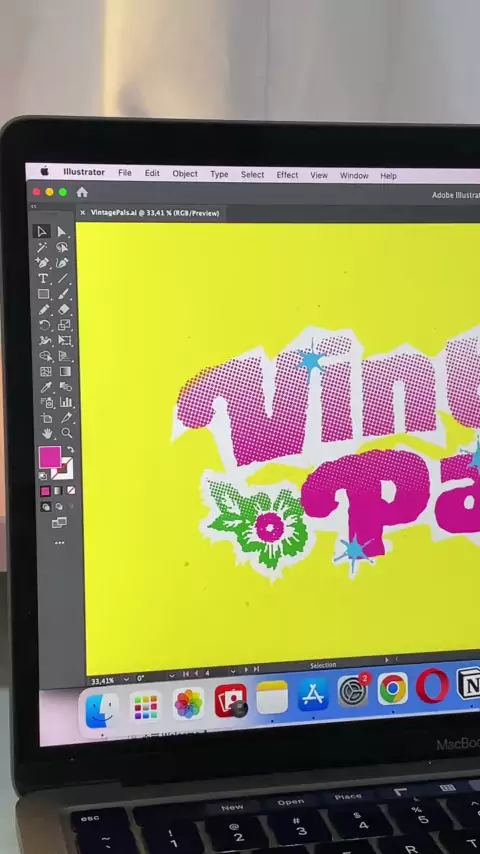Select the Type tool
The height and width of the screenshot is (854, 480).
[x=42, y=278]
